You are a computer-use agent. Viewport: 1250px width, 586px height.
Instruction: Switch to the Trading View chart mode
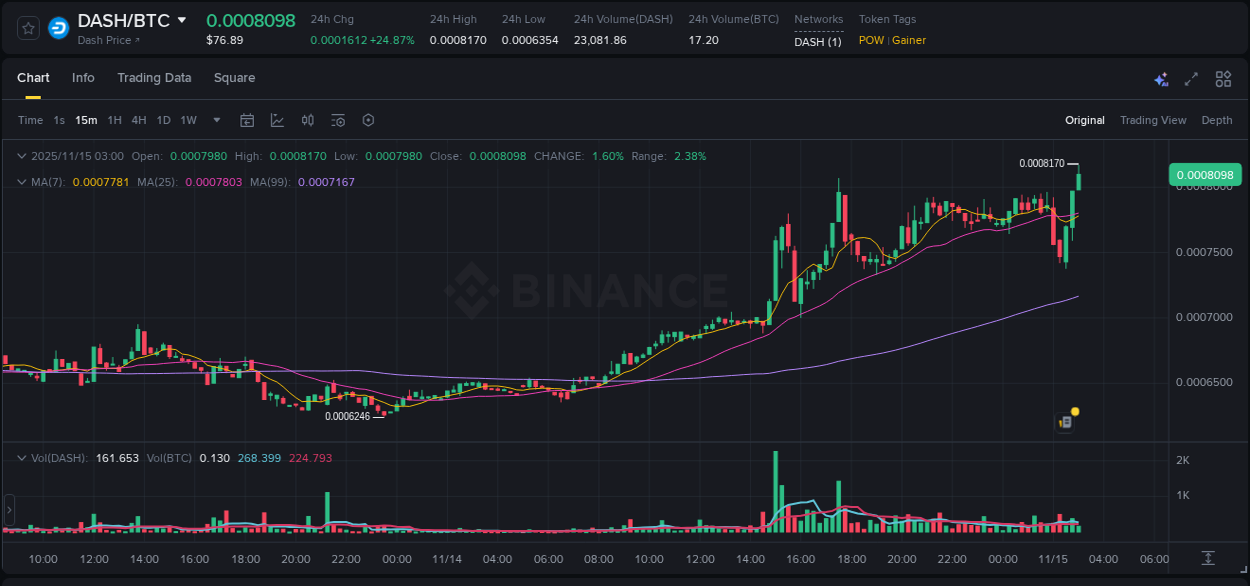(x=1153, y=120)
